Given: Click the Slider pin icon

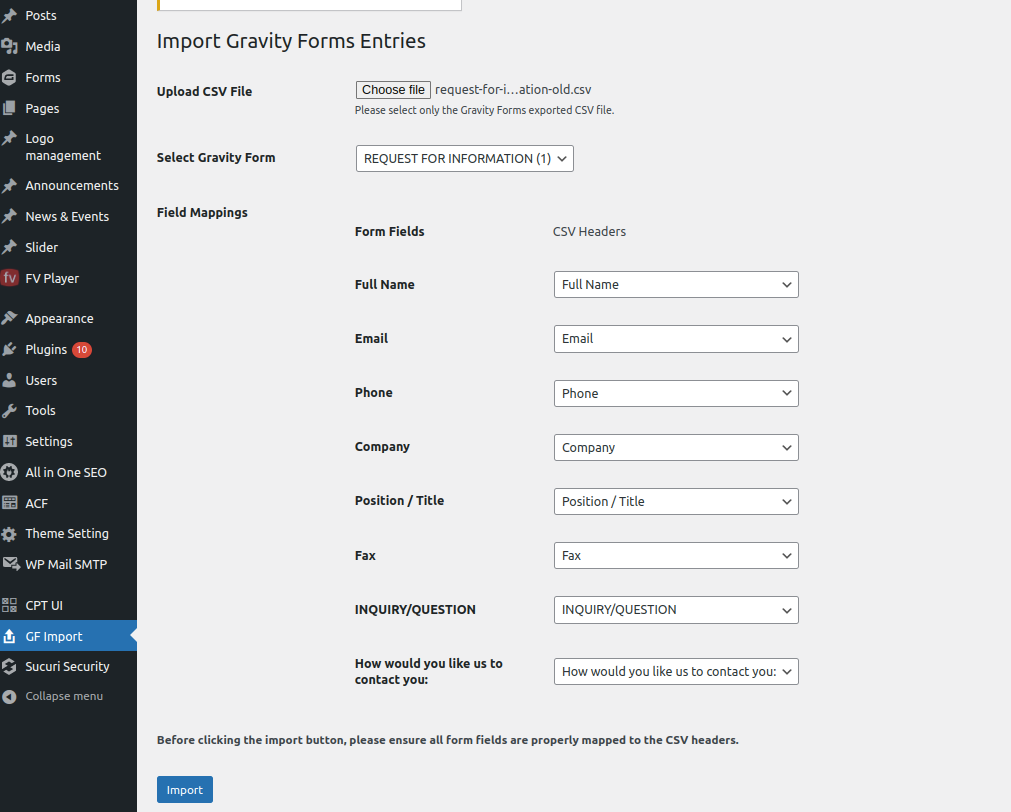Looking at the screenshot, I should click(x=9, y=247).
